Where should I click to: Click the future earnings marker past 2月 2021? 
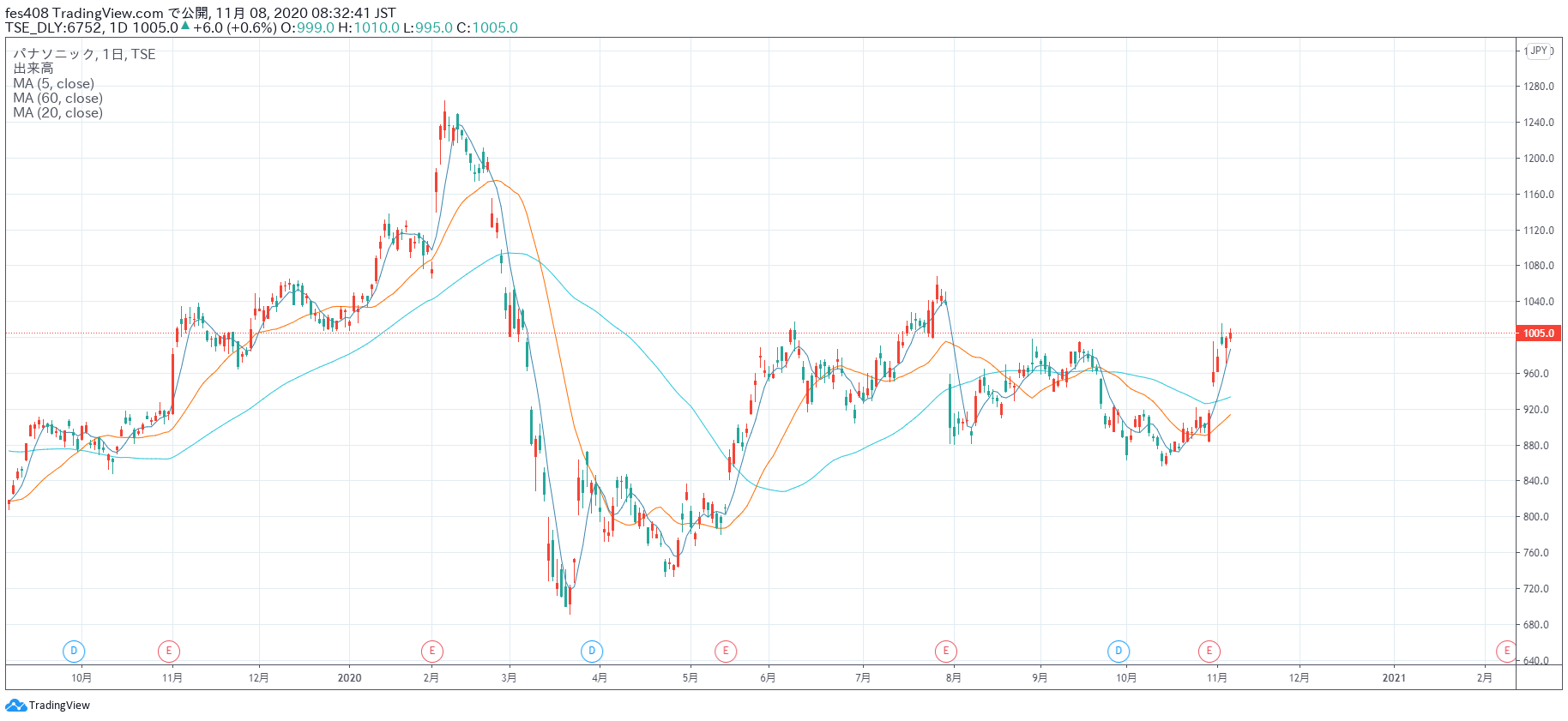(x=1505, y=652)
